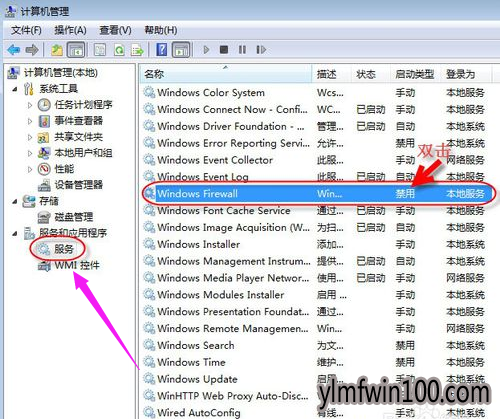Viewport: 501px width, 419px height.
Task: Collapse the 服务和应用程序 node
Action: coord(15,233)
